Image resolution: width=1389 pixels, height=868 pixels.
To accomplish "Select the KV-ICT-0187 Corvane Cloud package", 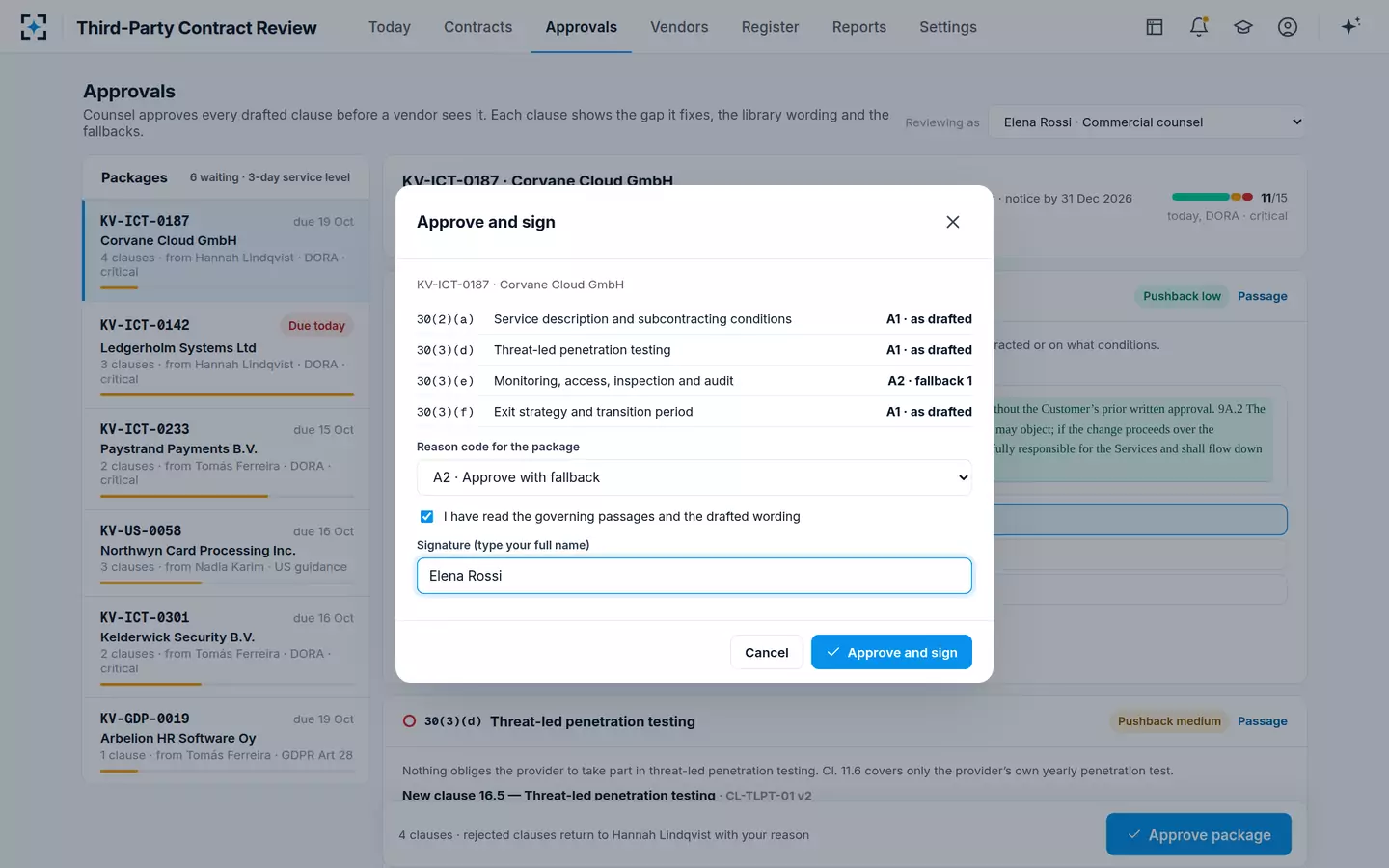I will click(x=227, y=251).
